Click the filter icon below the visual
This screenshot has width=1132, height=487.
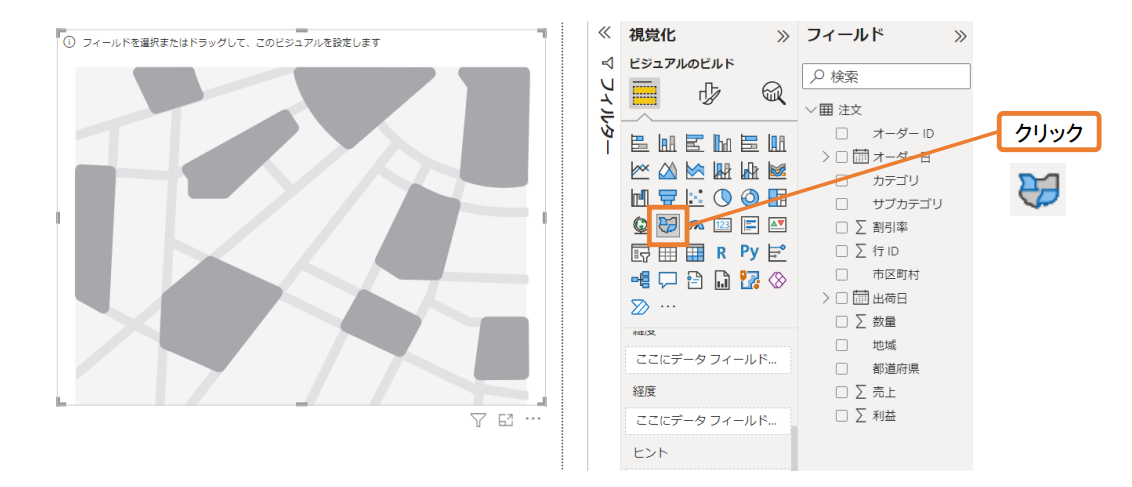tap(478, 420)
